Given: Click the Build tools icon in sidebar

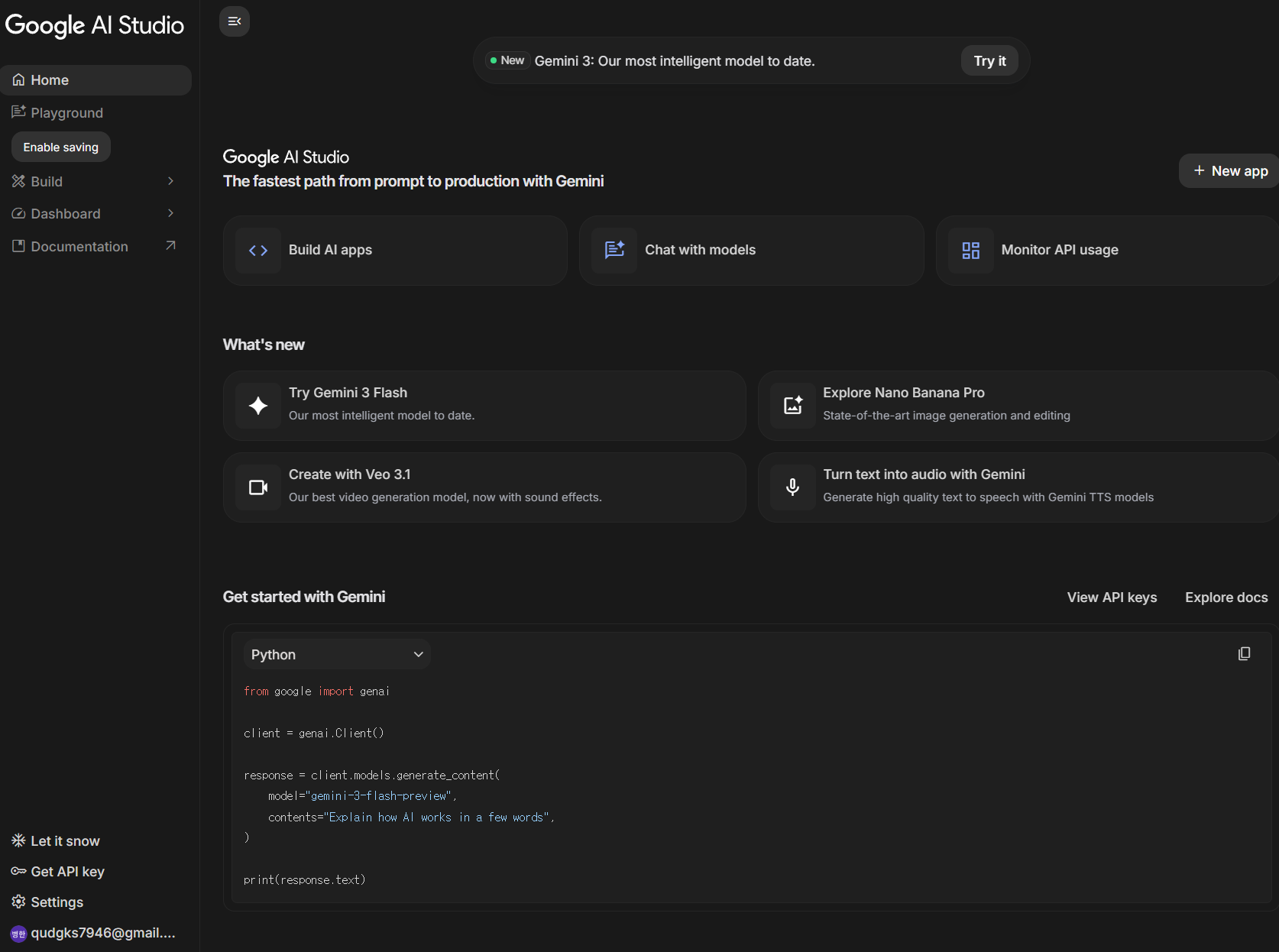Looking at the screenshot, I should pyautogui.click(x=18, y=181).
